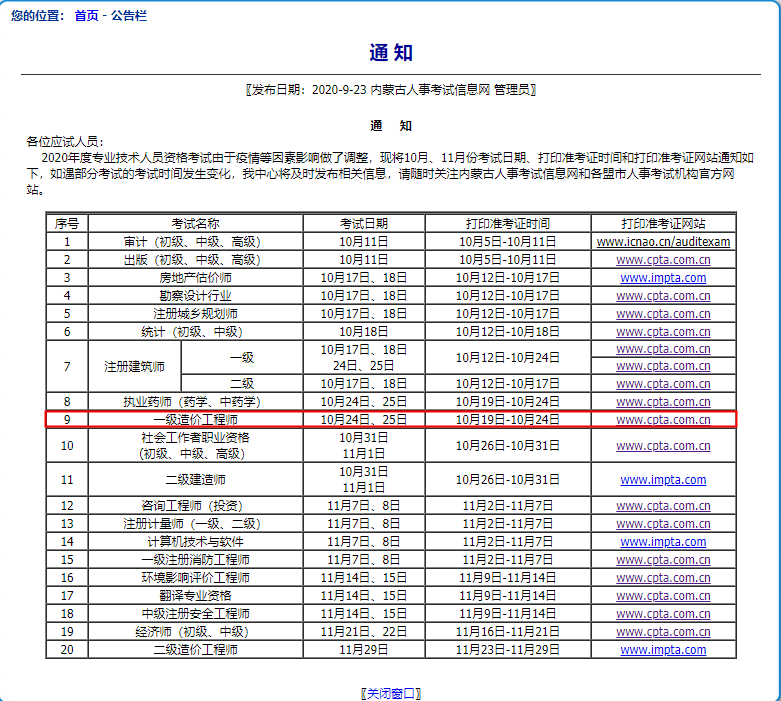Open website link in highlighted 一级造价工程师 row
The height and width of the screenshot is (701, 781).
(663, 419)
